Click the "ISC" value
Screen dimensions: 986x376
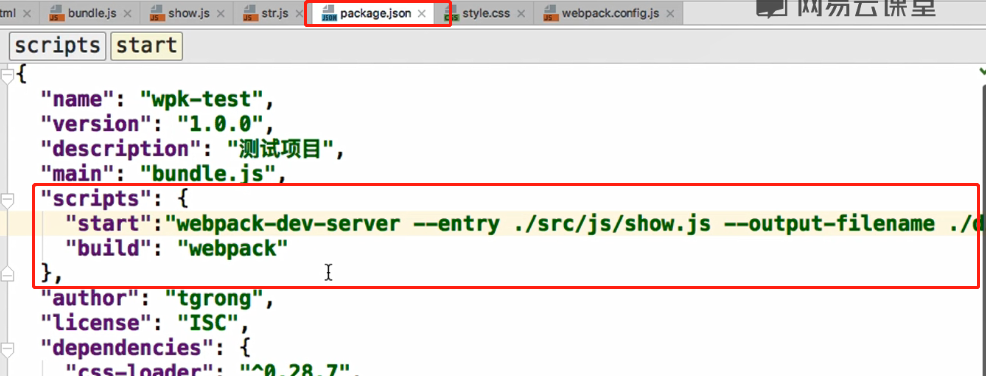pos(209,323)
